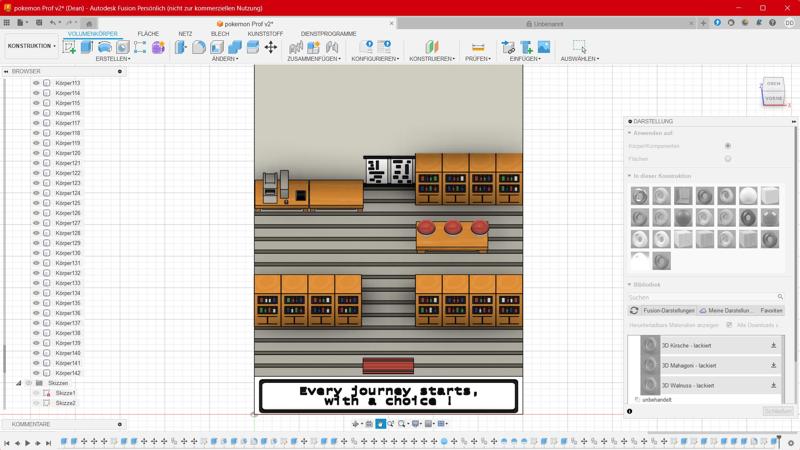This screenshot has width=800, height=450.
Task: Open the Prüfen dropdown menu
Action: [478, 59]
